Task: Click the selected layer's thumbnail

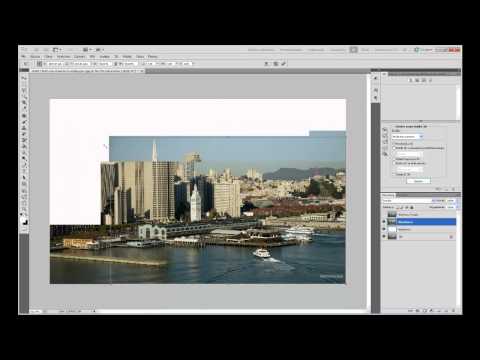Action: [392, 222]
